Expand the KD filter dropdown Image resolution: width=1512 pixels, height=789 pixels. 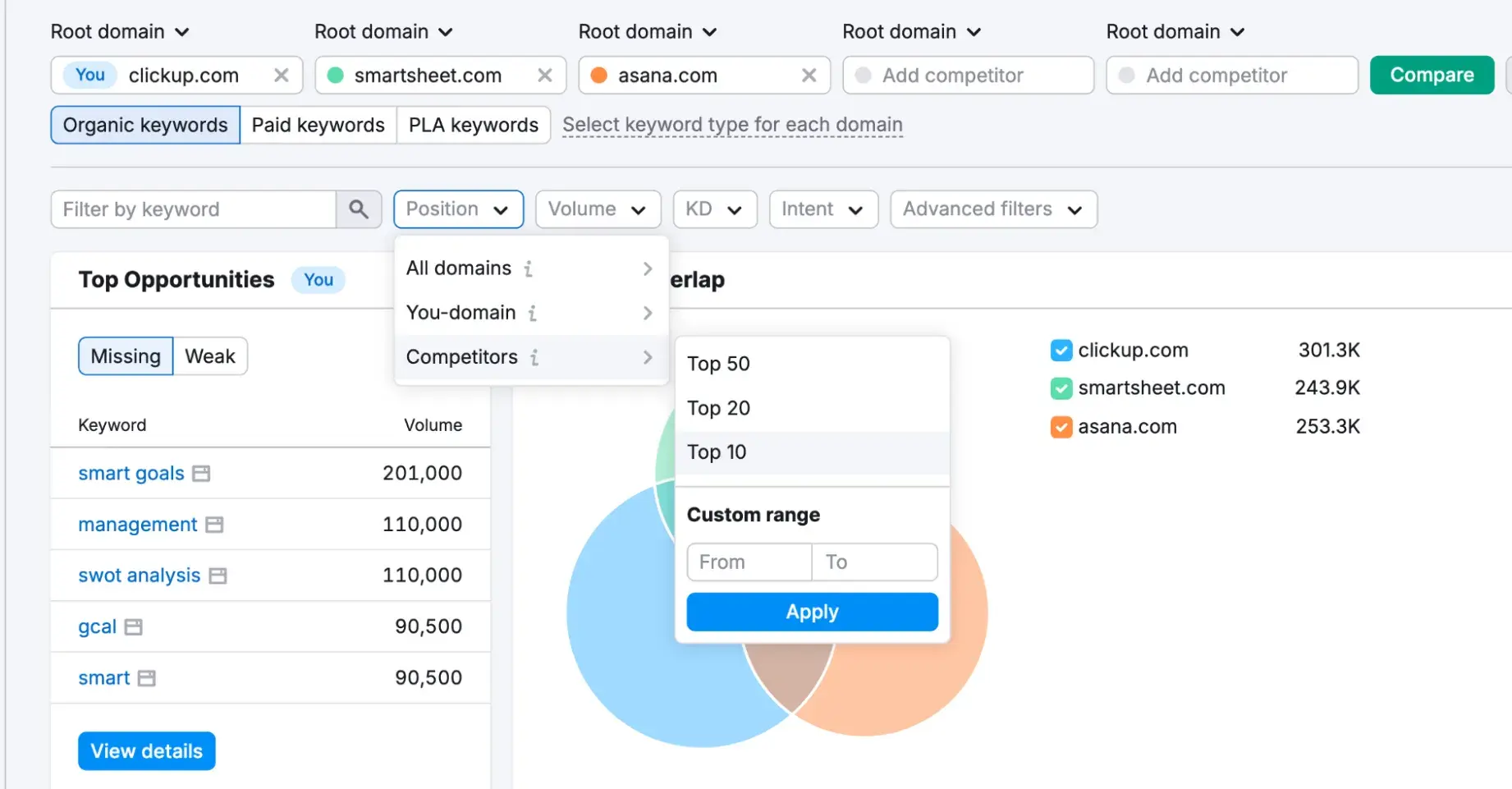(714, 209)
